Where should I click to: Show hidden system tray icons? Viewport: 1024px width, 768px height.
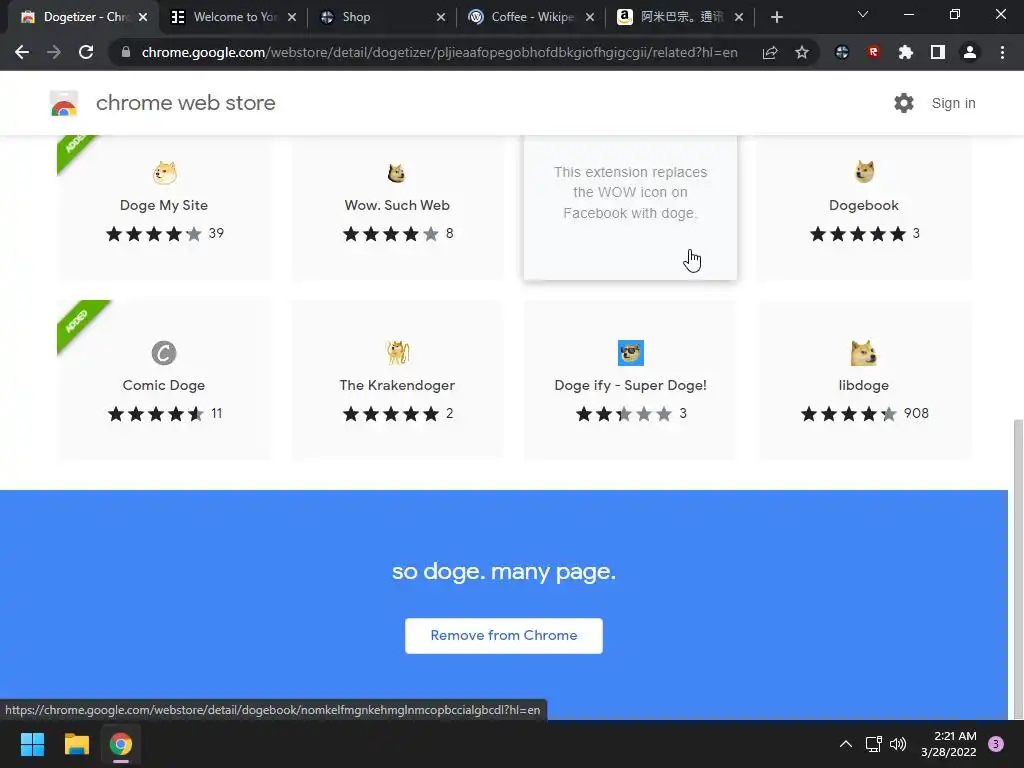(x=846, y=744)
